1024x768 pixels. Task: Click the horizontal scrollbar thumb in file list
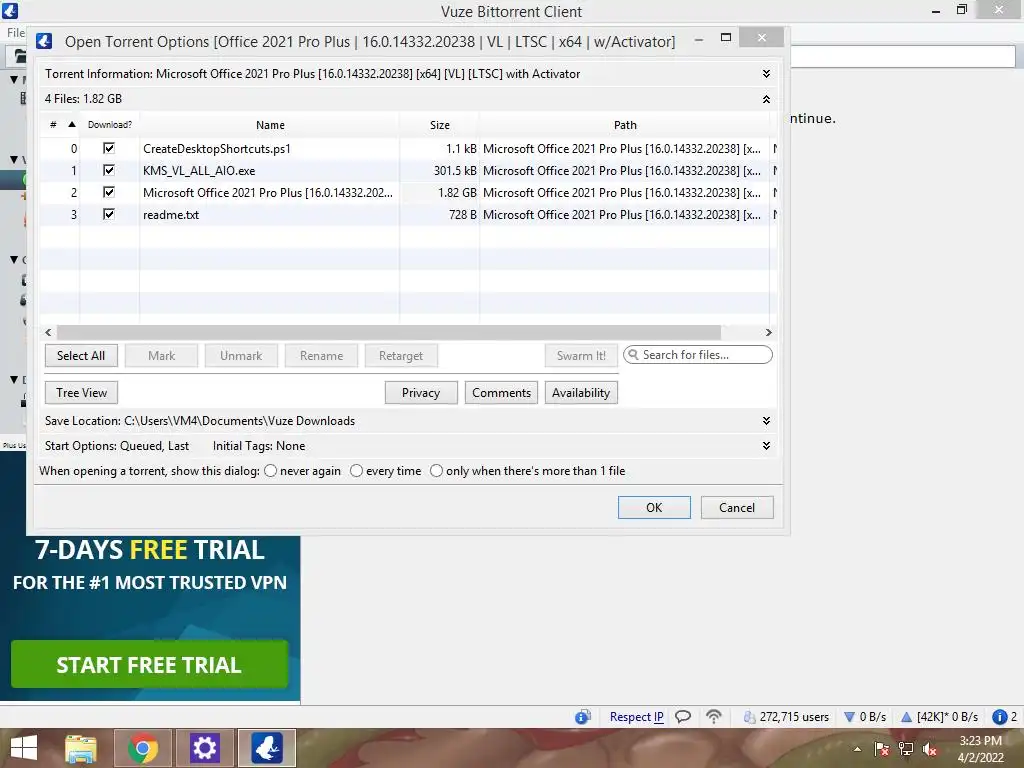tap(389, 332)
